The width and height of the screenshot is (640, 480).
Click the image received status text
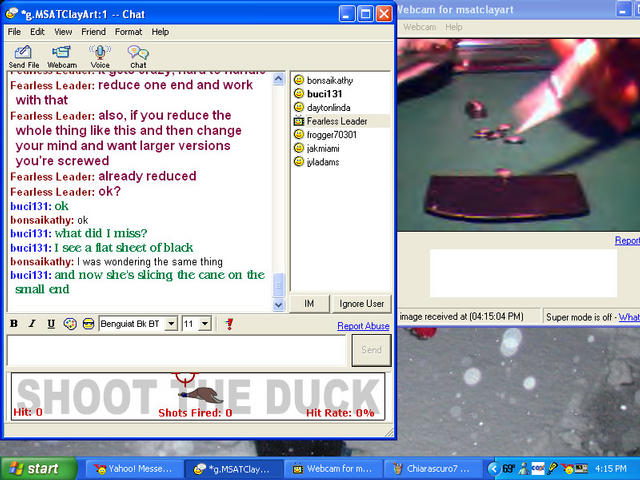[x=462, y=317]
